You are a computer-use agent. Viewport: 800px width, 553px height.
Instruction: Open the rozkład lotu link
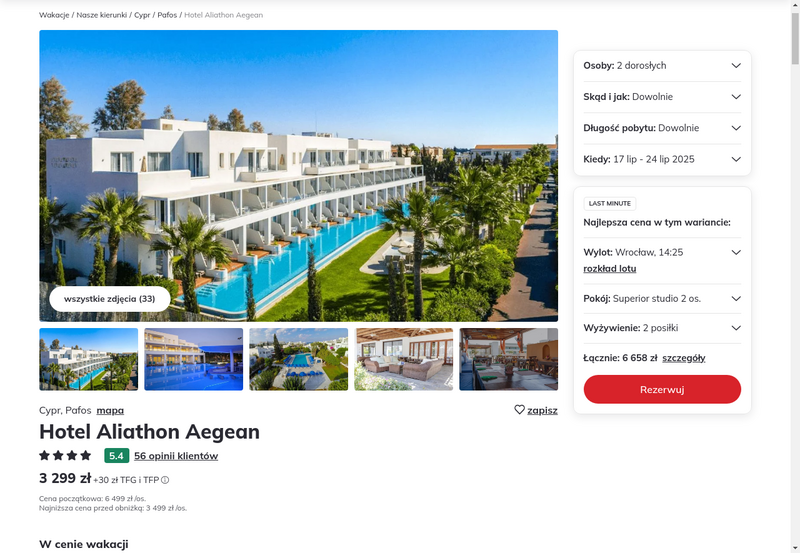(610, 268)
